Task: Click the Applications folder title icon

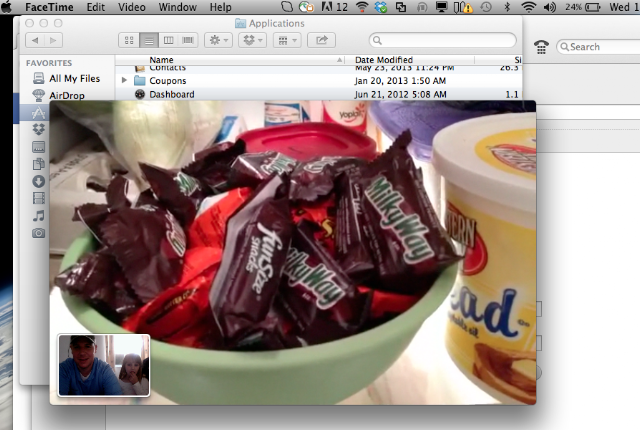Action: pos(240,23)
